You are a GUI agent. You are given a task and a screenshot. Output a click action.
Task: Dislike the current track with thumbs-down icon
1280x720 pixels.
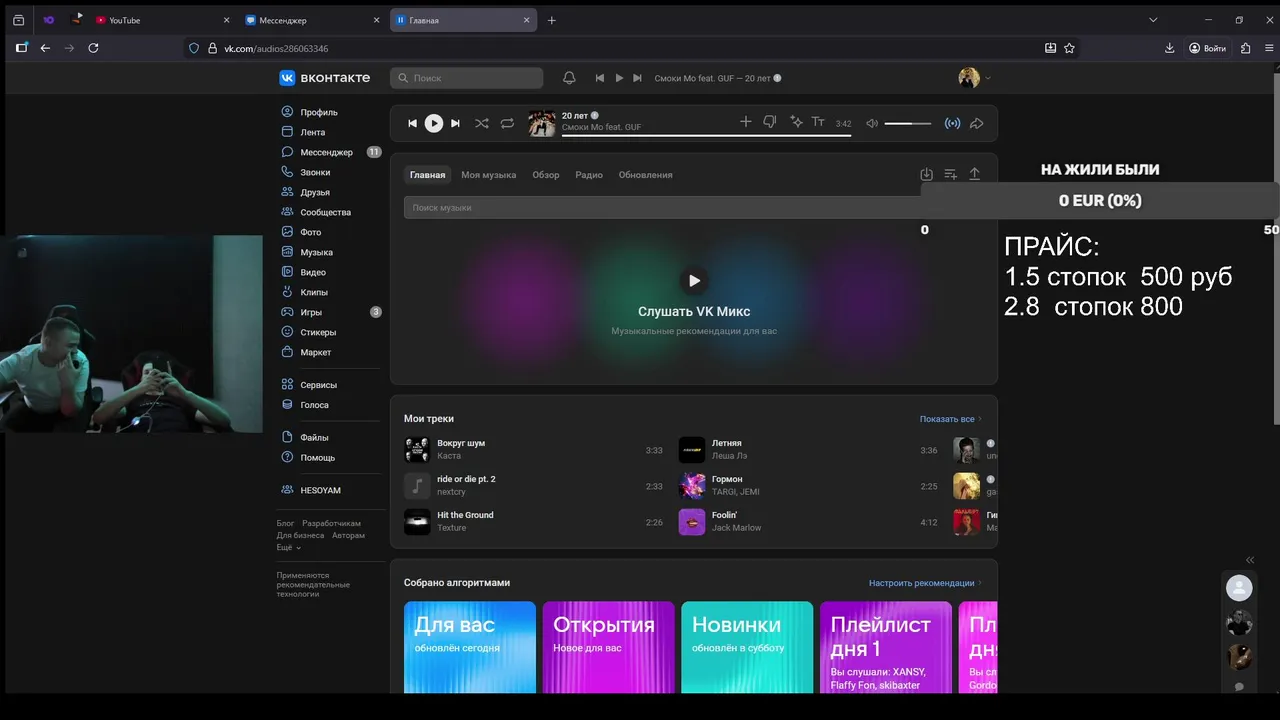(770, 122)
